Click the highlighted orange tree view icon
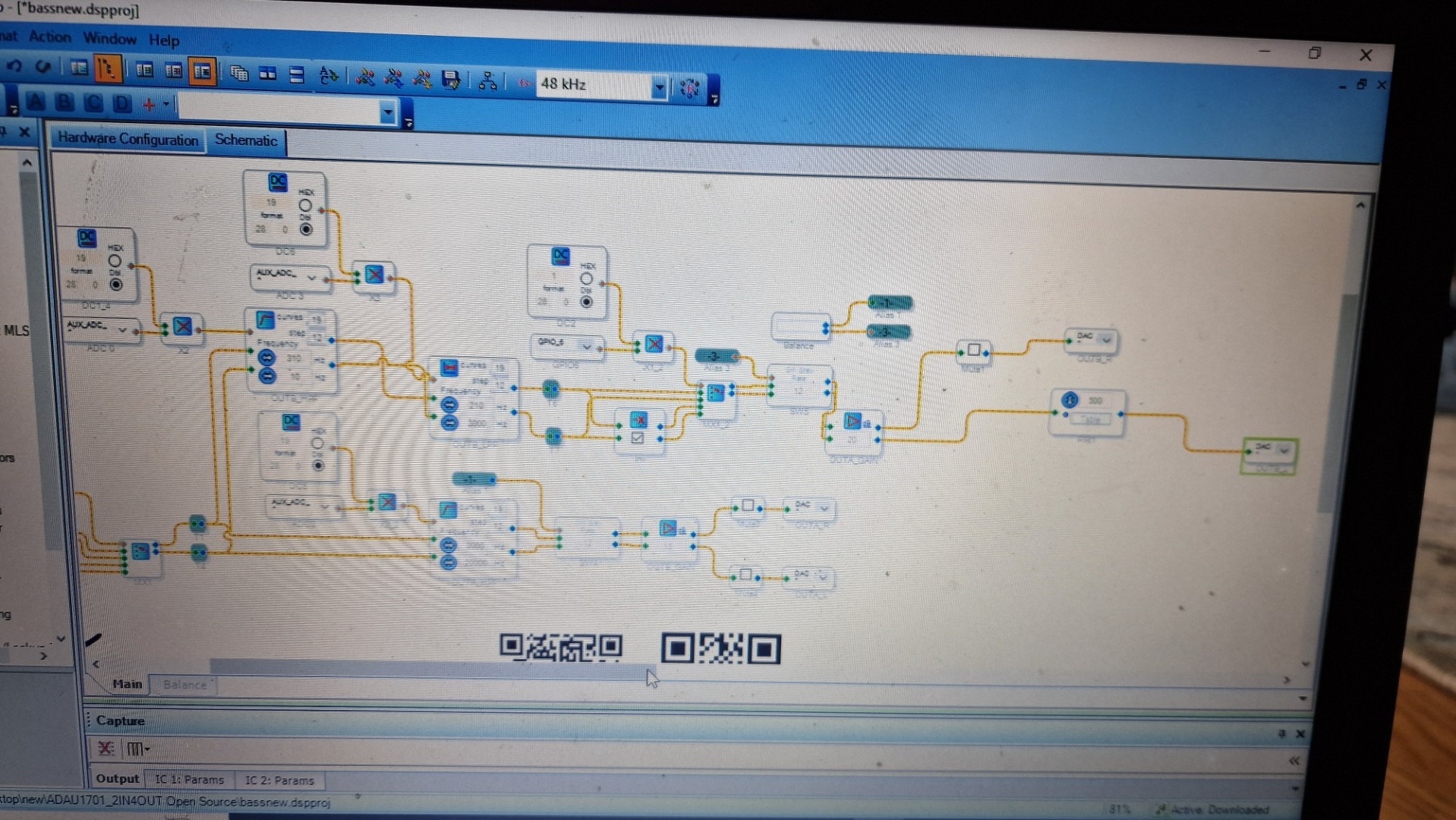Viewport: 1456px width, 820px height. pos(108,69)
